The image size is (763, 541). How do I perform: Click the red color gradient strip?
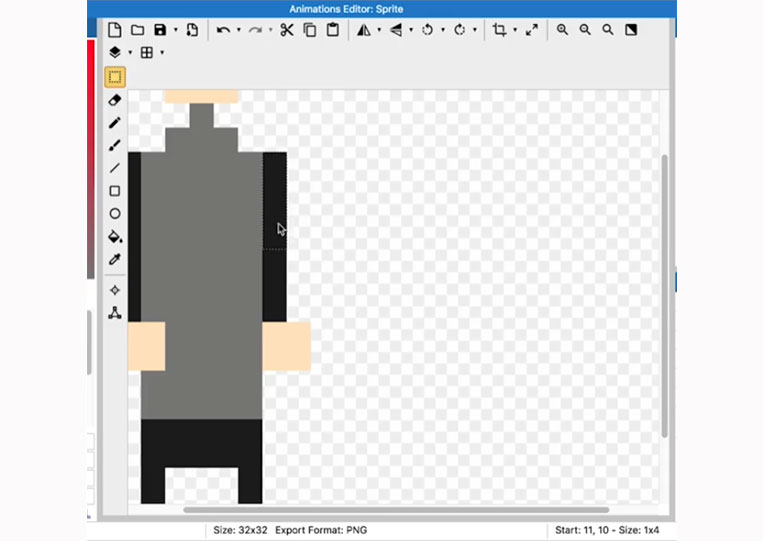(x=91, y=160)
